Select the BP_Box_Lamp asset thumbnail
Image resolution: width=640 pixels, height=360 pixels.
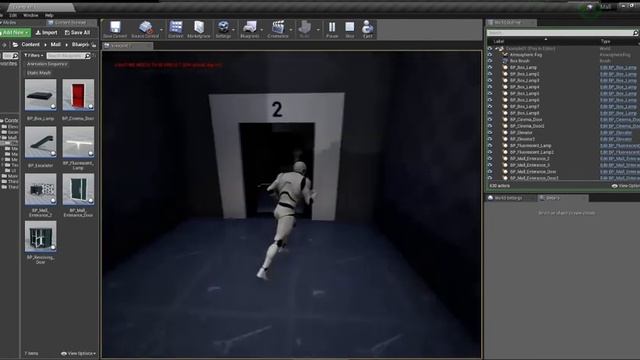click(x=40, y=95)
